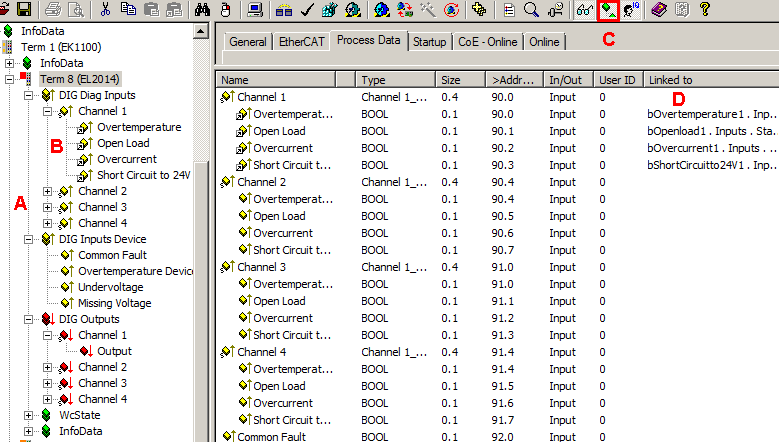Sort by the Type column header

coord(395,79)
